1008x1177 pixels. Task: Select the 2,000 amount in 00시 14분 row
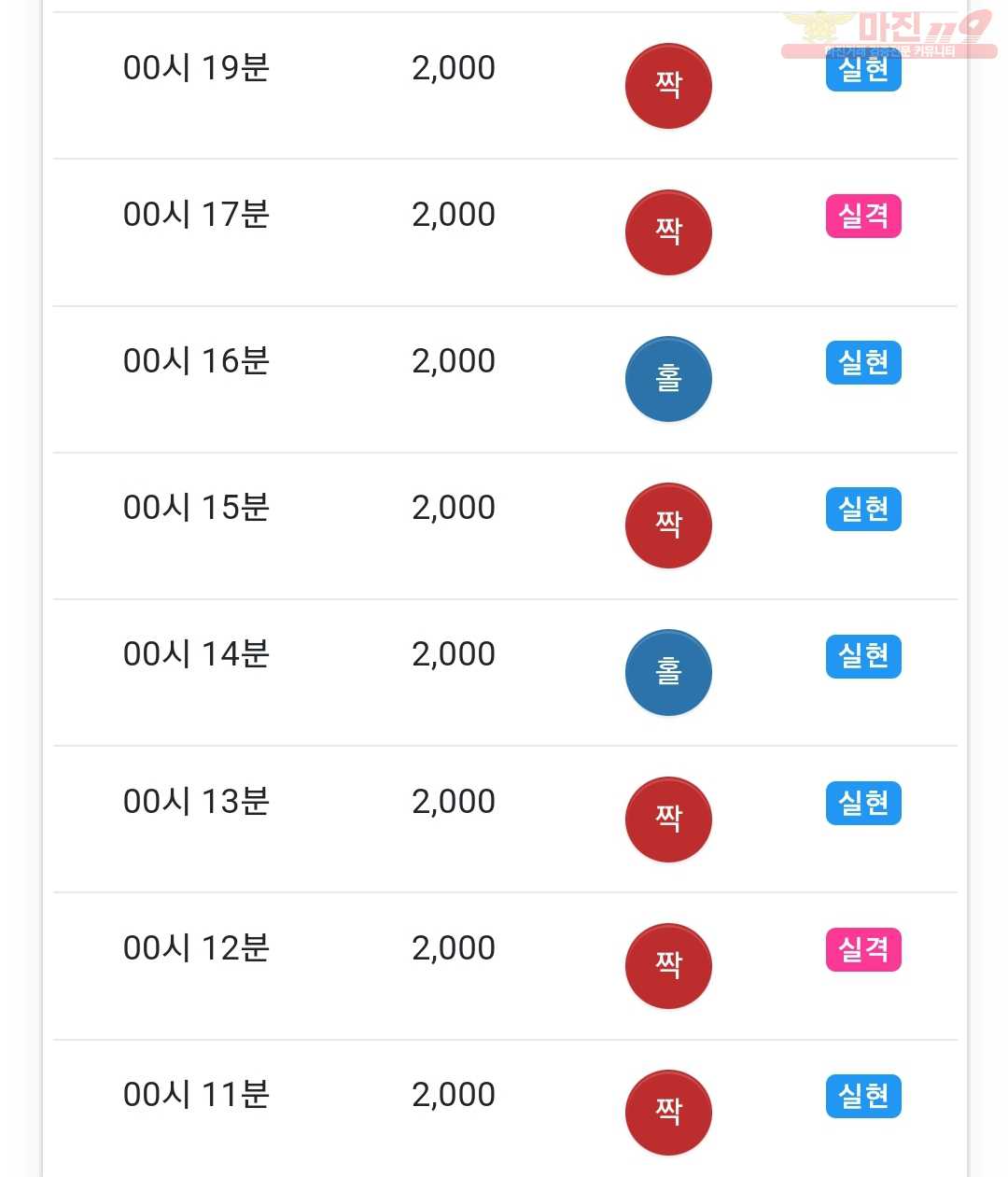(x=454, y=654)
